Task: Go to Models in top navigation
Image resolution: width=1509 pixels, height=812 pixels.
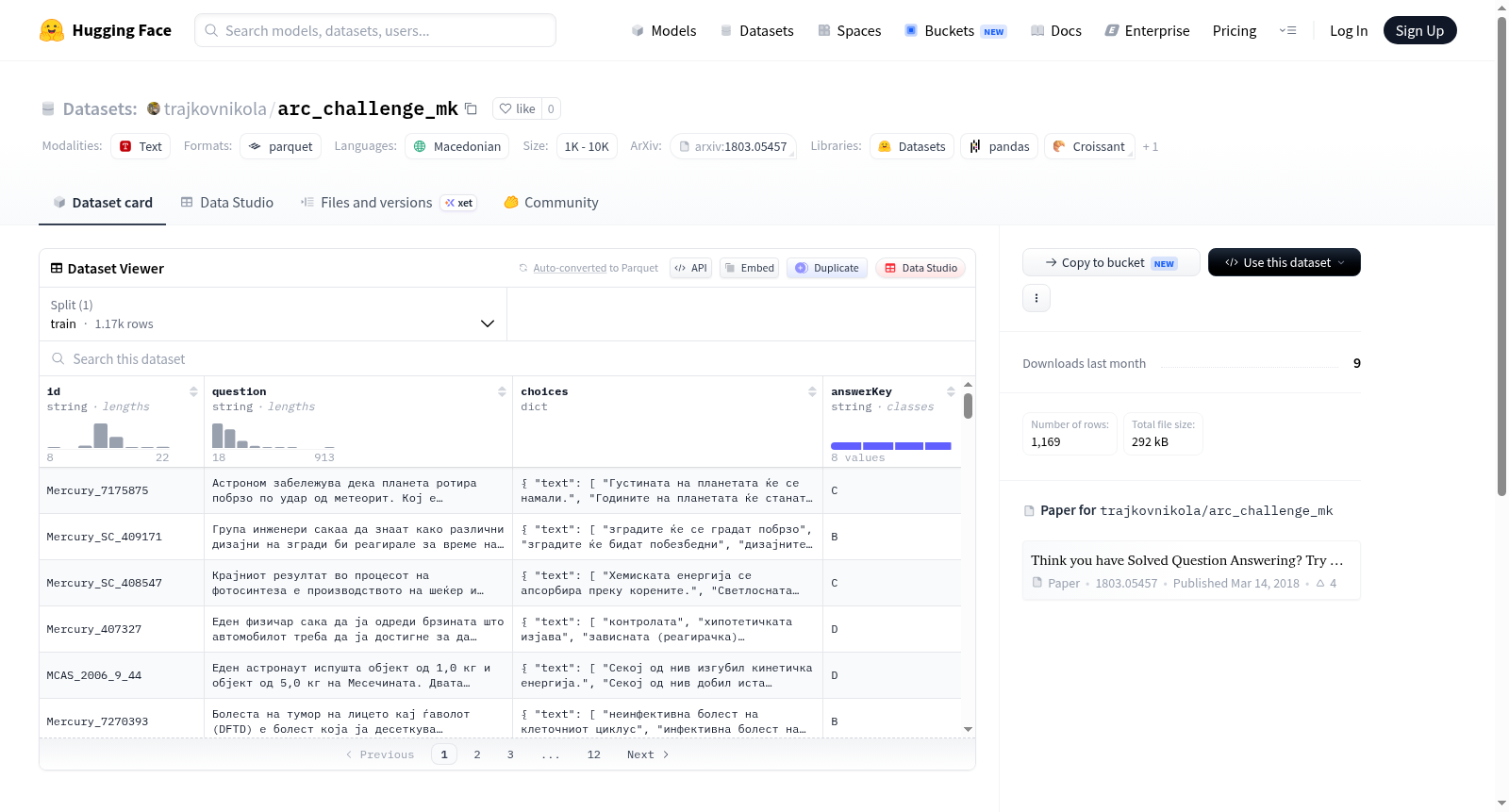Action: pyautogui.click(x=664, y=31)
